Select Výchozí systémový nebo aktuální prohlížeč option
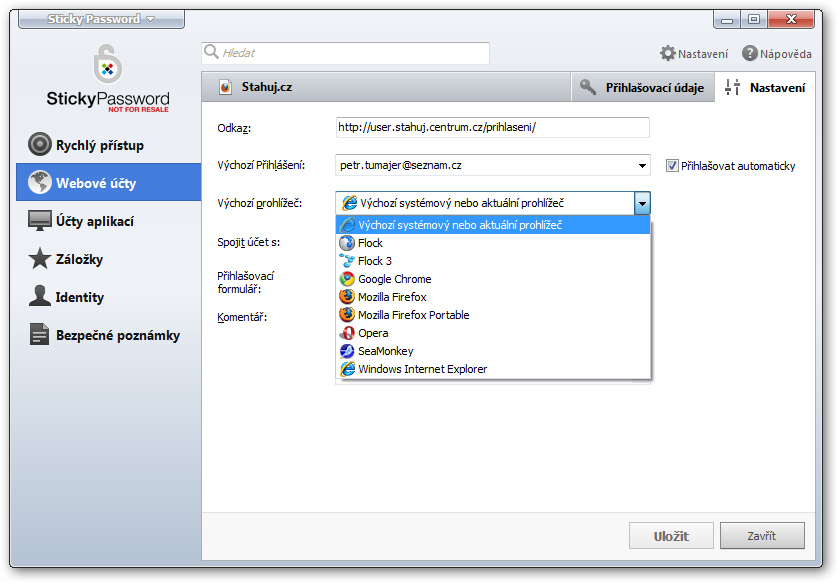The width and height of the screenshot is (838, 583). [493, 225]
